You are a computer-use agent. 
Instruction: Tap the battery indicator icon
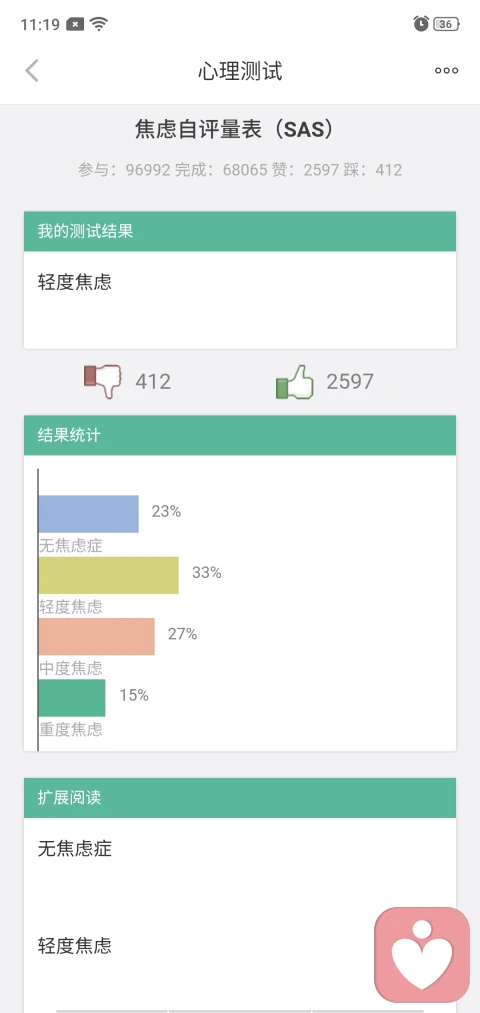pyautogui.click(x=446, y=25)
